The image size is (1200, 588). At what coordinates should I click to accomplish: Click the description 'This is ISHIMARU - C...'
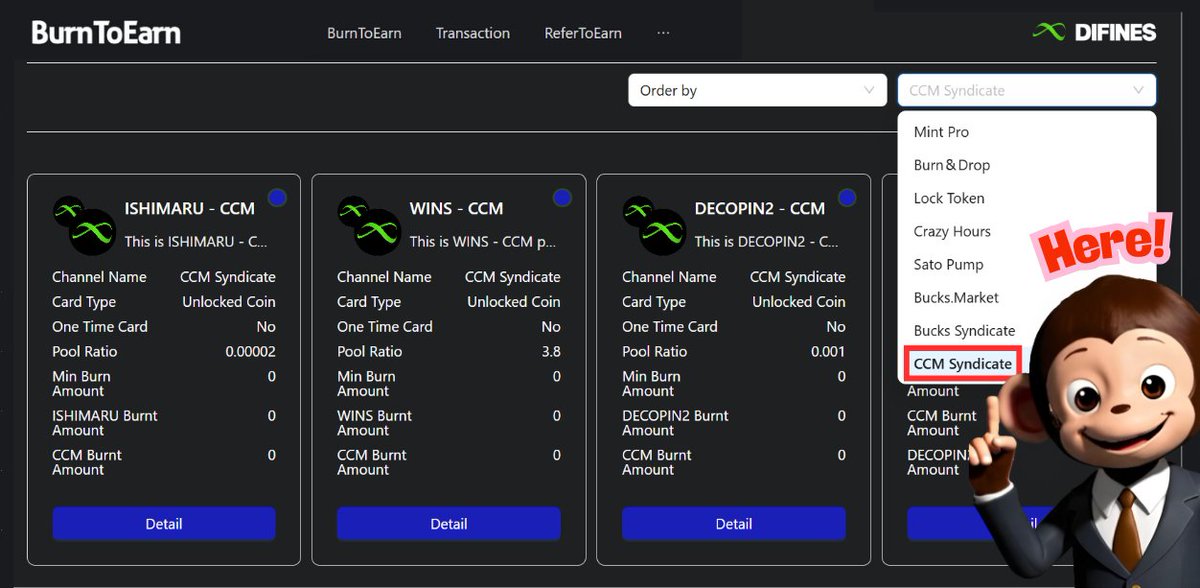coord(196,241)
